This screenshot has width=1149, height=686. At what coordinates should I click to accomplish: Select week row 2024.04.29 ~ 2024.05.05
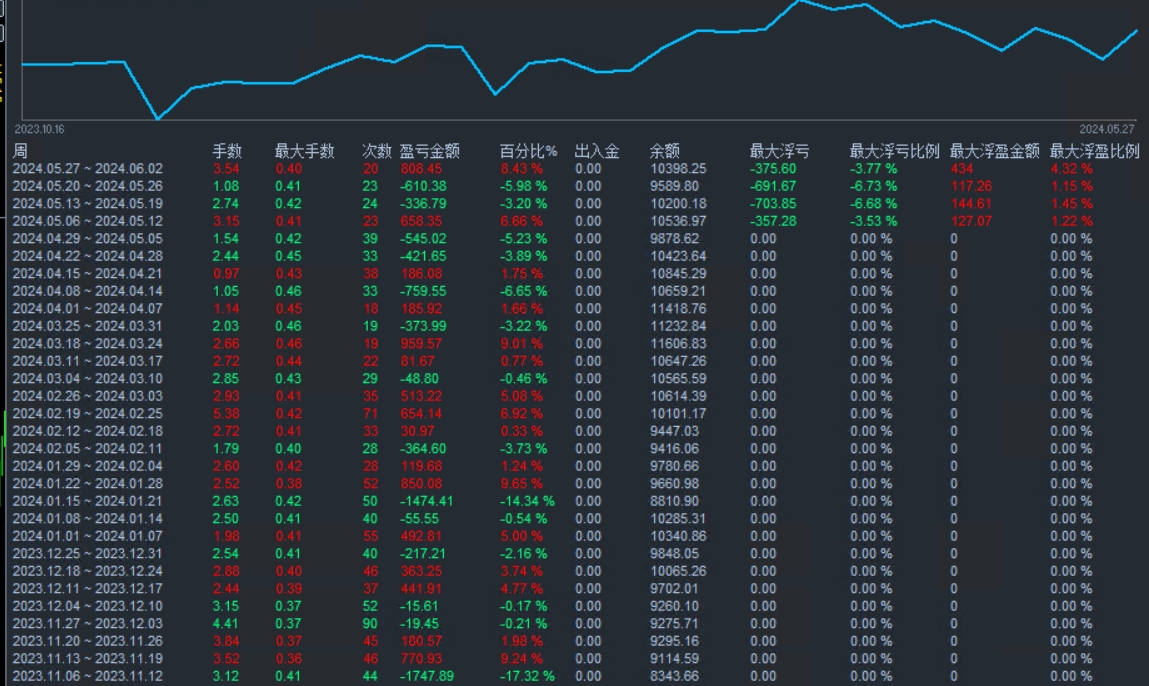click(x=574, y=239)
